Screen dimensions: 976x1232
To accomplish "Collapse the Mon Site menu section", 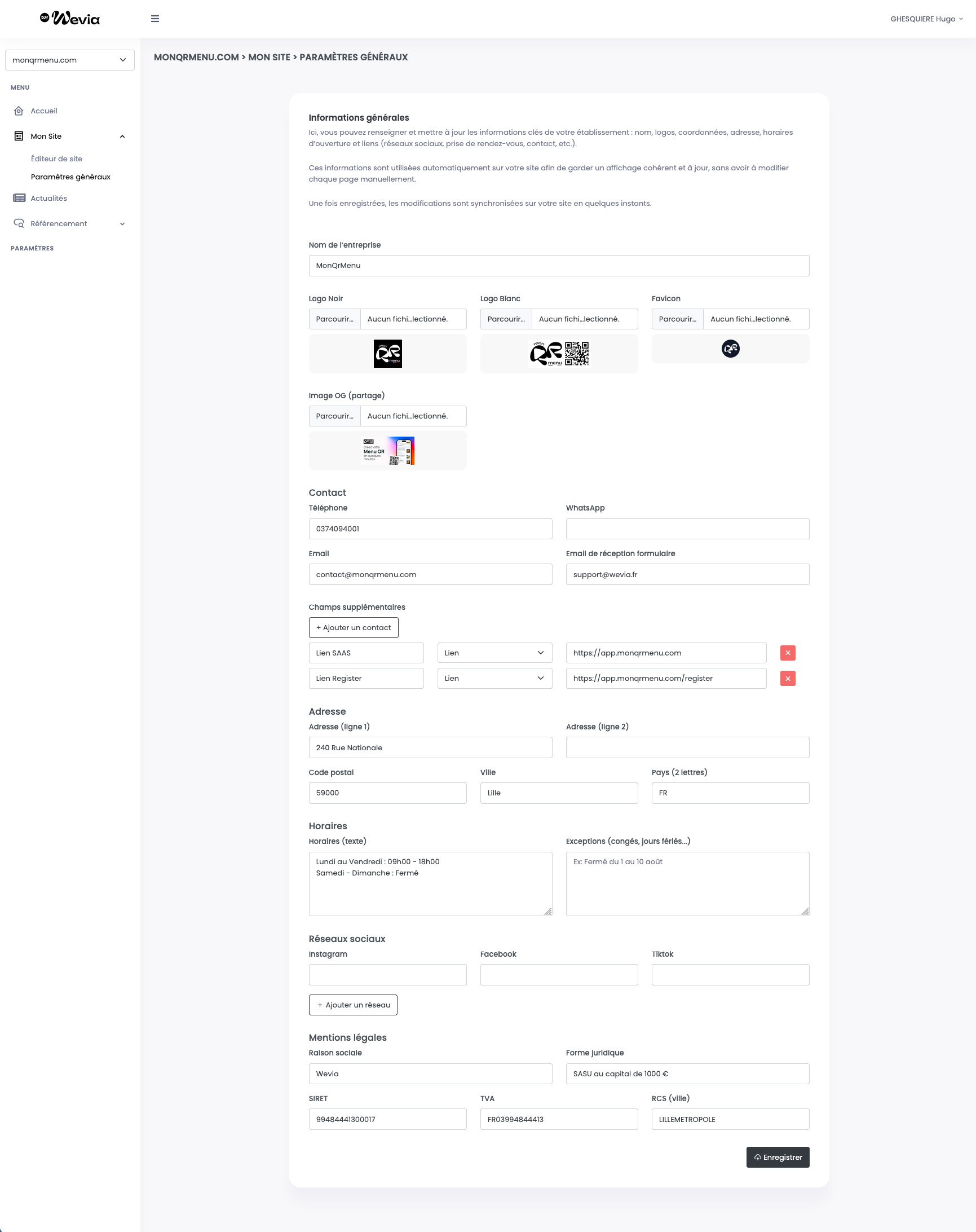I will coord(122,137).
